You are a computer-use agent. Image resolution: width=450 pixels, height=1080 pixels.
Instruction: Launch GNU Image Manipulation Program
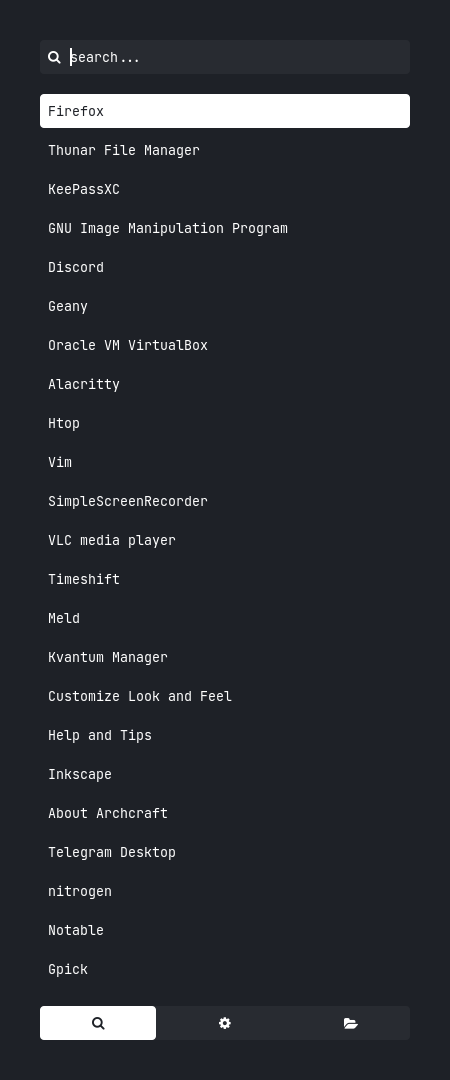[225, 228]
